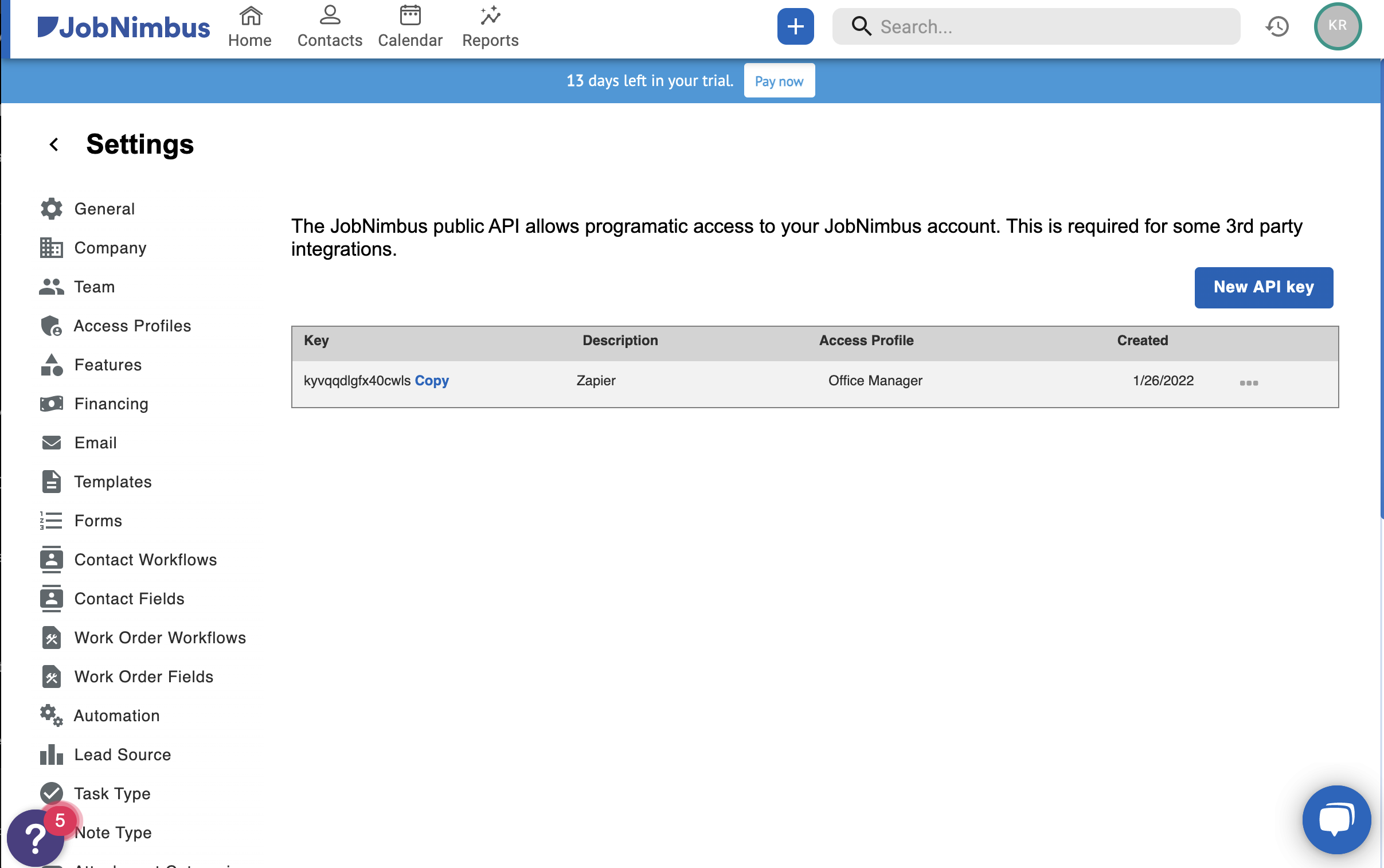Screen dimensions: 1384x868
Task: Open the KR user avatar menu
Action: pyautogui.click(x=1337, y=26)
